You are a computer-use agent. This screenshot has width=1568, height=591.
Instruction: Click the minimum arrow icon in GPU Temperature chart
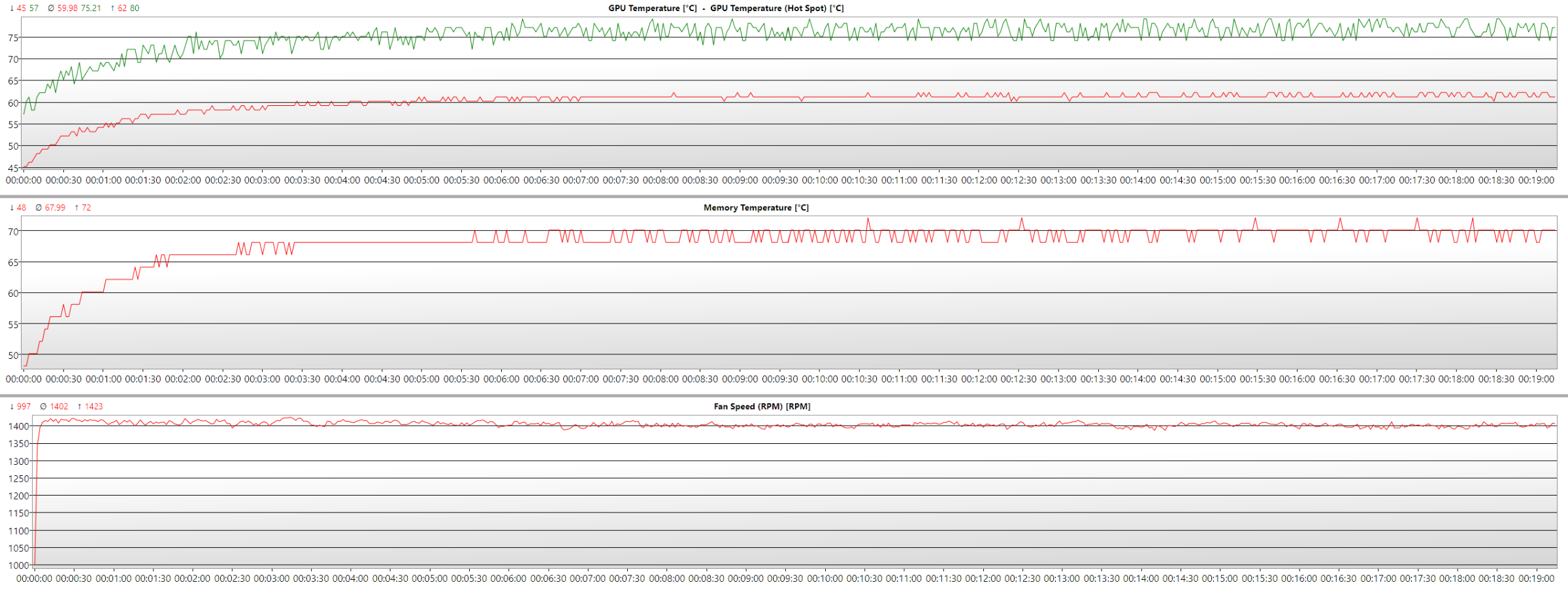pos(12,8)
